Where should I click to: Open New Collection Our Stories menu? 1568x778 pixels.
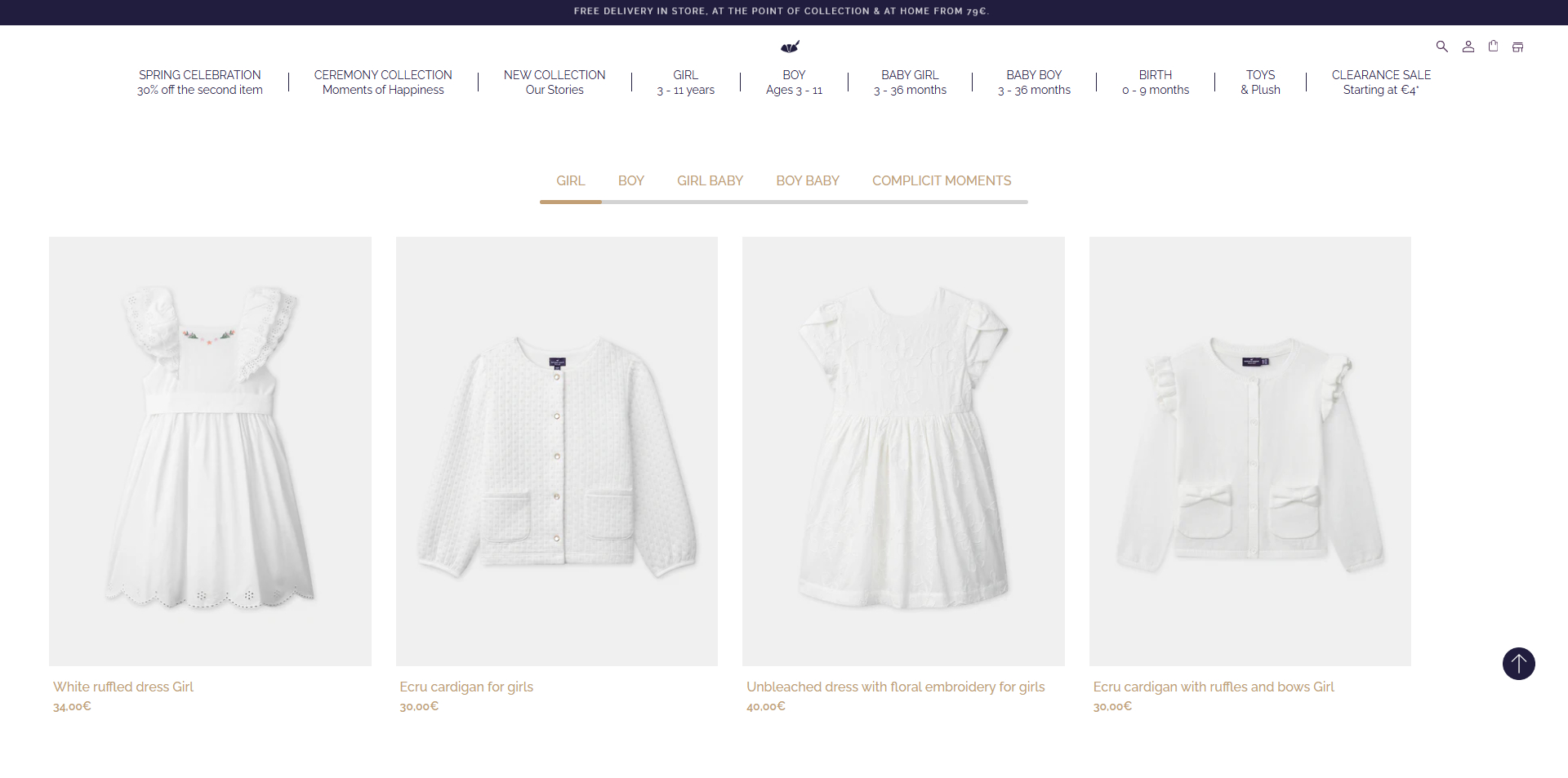click(x=555, y=82)
